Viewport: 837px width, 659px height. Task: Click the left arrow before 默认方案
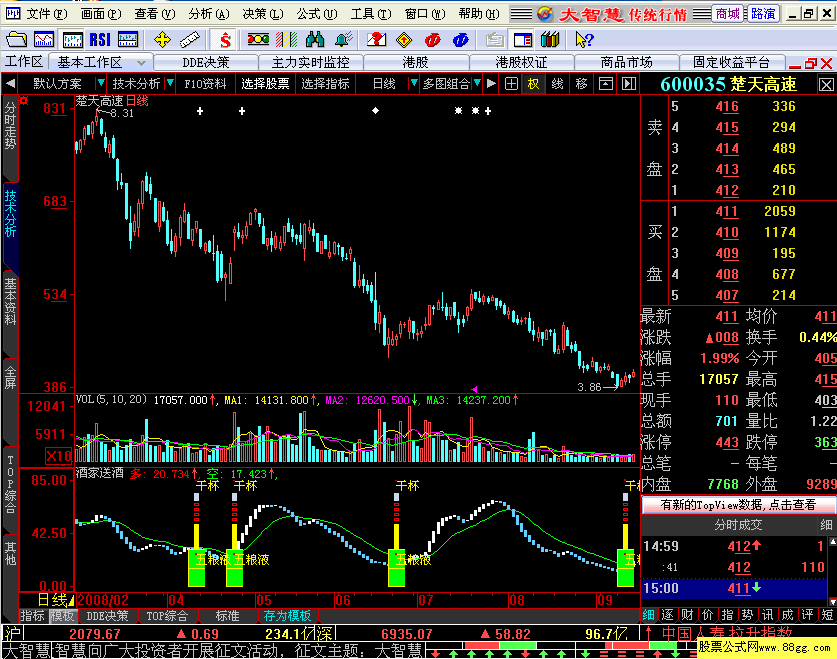click(x=10, y=83)
